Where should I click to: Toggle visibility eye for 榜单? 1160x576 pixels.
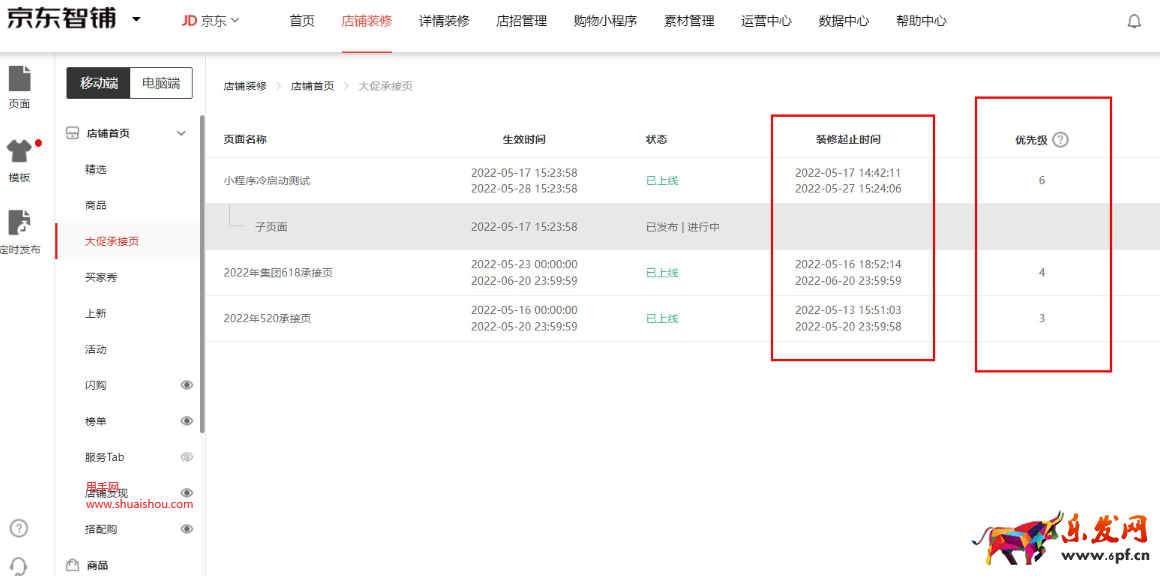tap(186, 421)
